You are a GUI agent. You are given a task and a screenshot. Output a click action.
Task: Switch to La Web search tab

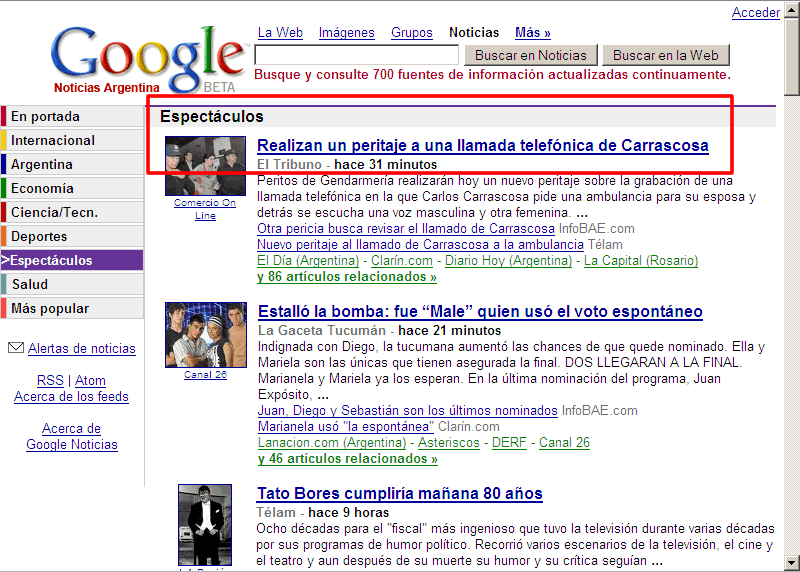click(x=280, y=33)
